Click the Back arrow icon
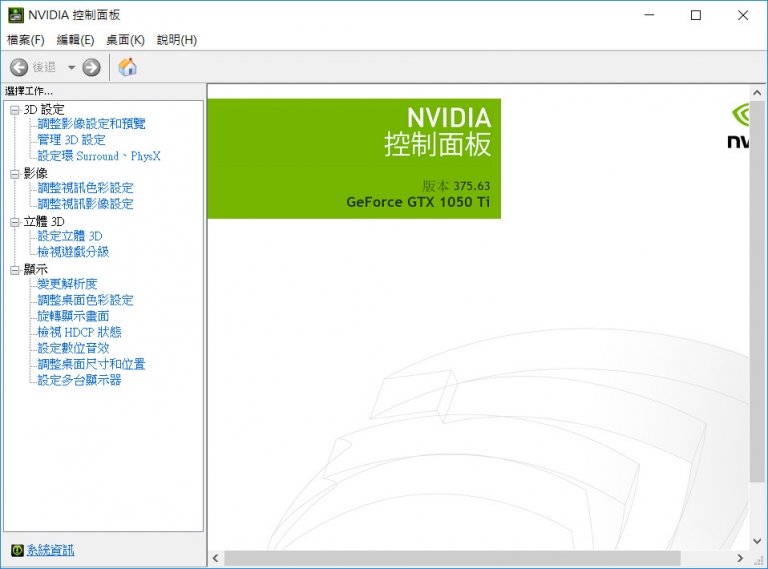The height and width of the screenshot is (569, 768). click(19, 67)
